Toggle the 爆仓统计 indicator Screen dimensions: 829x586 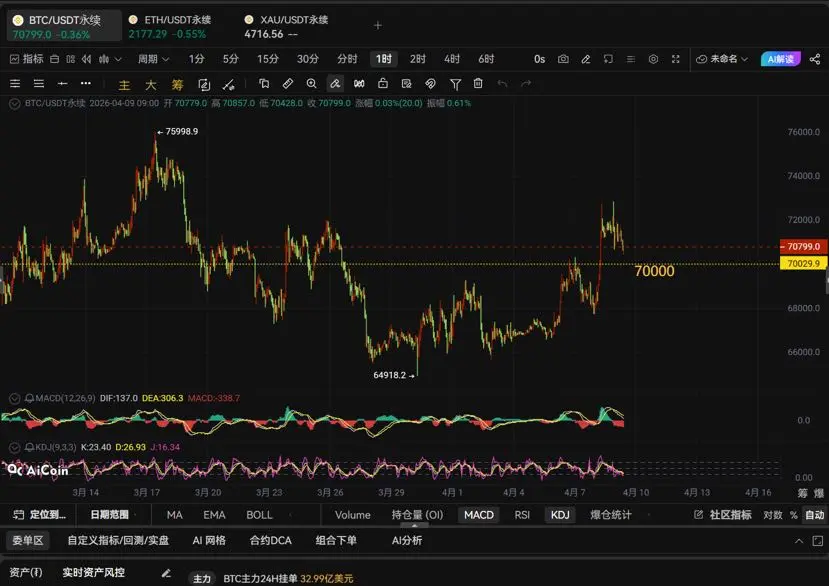click(611, 515)
